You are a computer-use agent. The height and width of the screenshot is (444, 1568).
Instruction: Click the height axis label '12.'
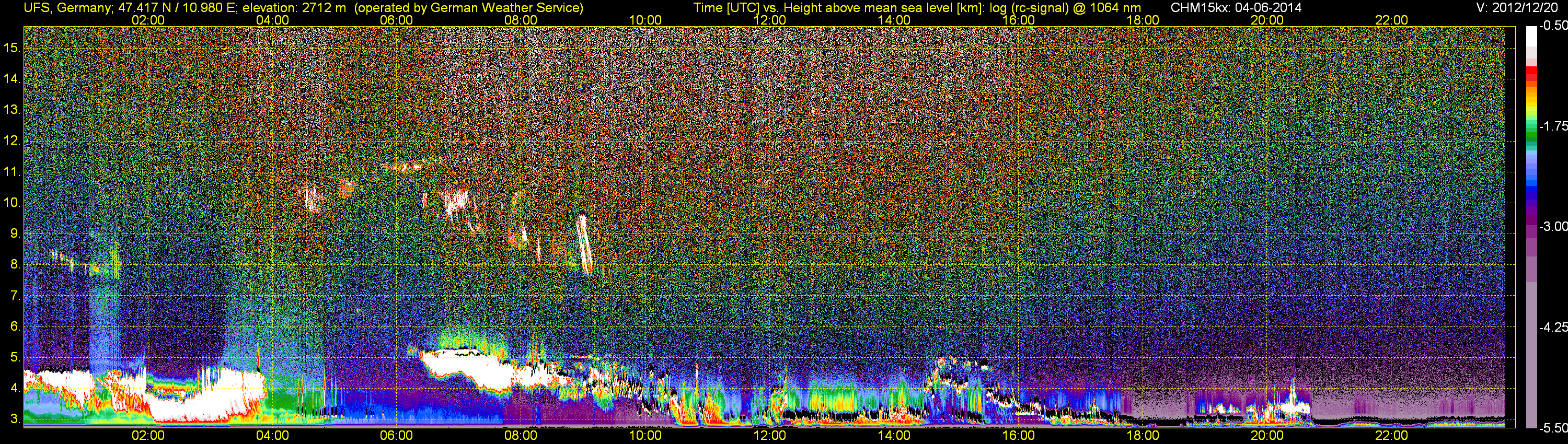point(12,141)
